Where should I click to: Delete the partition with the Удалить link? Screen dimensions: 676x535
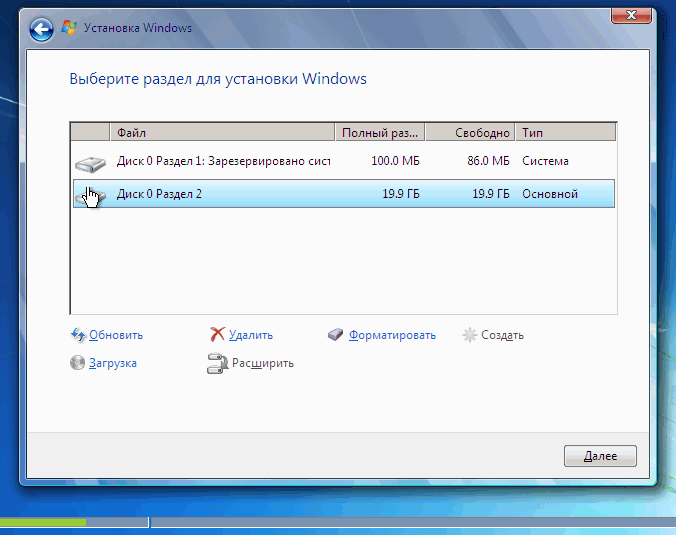[x=251, y=335]
